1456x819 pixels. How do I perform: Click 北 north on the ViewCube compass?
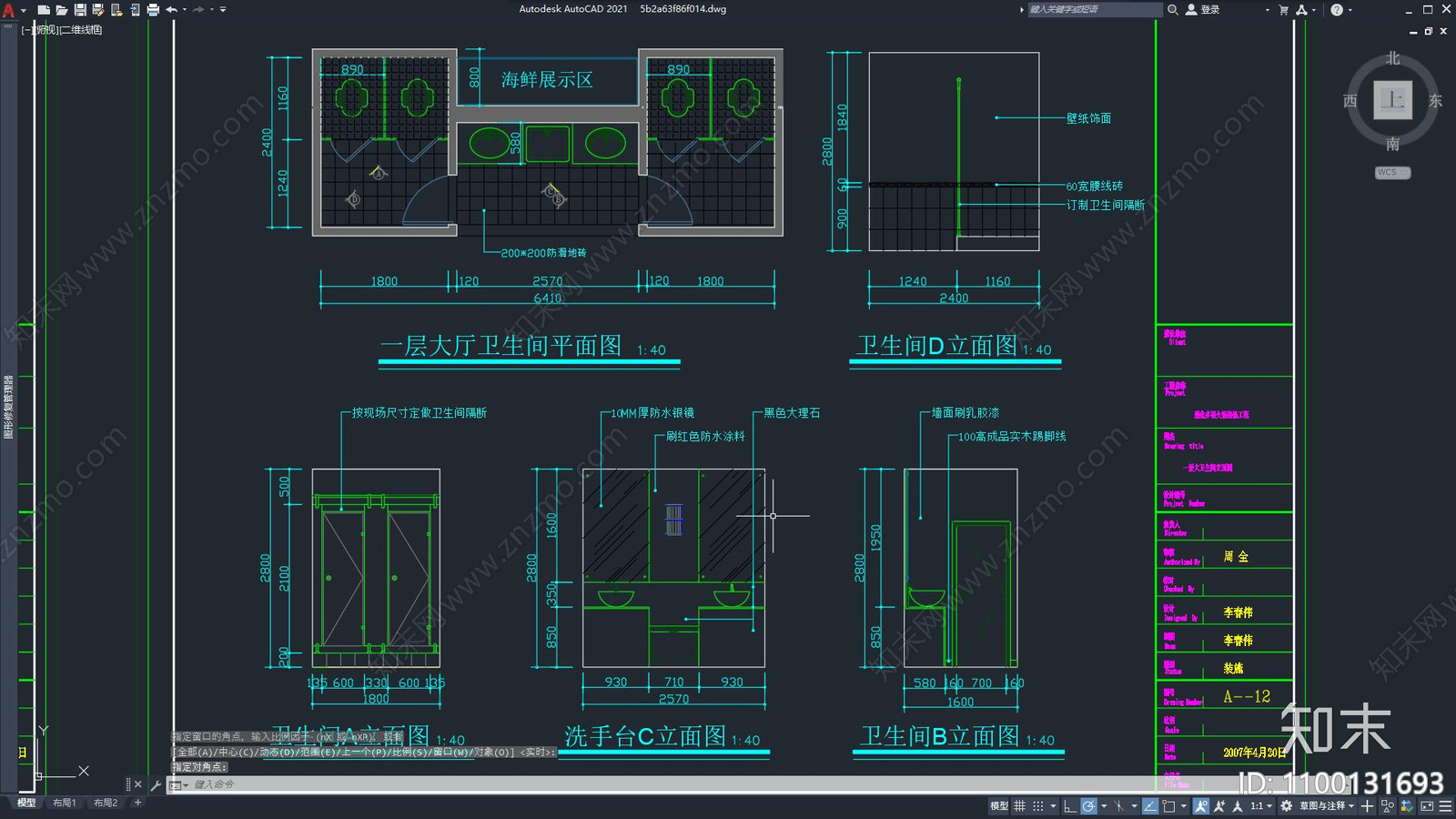(x=1392, y=58)
